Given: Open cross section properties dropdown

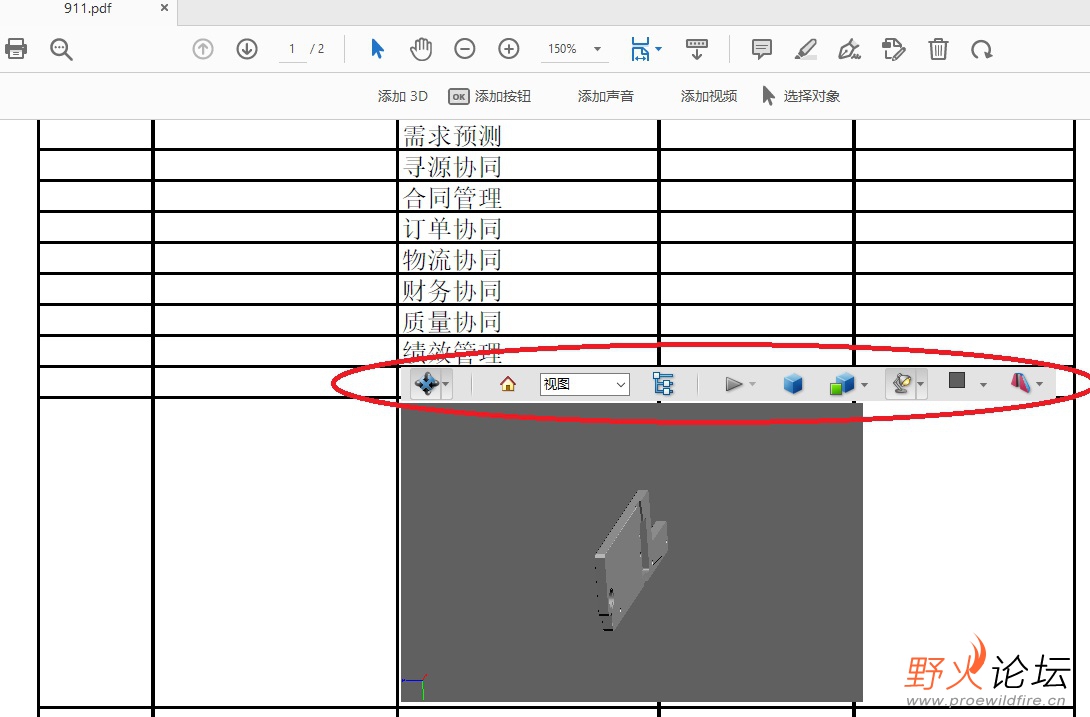Looking at the screenshot, I should click(1039, 384).
